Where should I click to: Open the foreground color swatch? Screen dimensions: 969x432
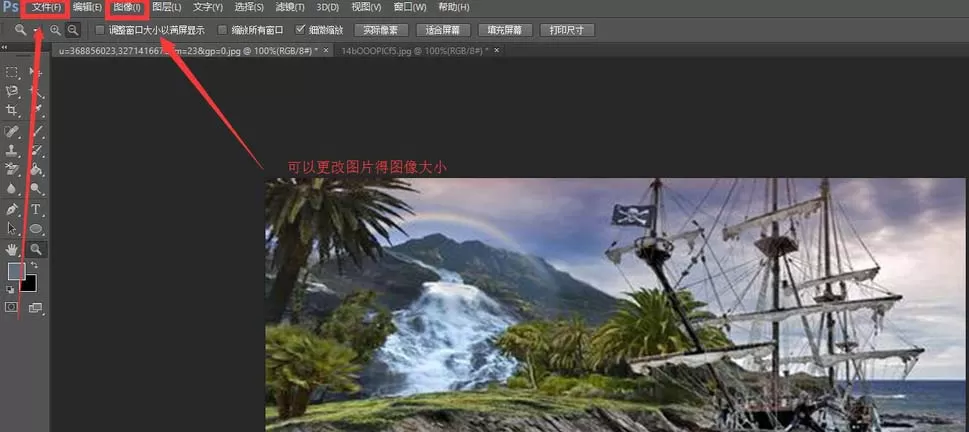[x=15, y=271]
